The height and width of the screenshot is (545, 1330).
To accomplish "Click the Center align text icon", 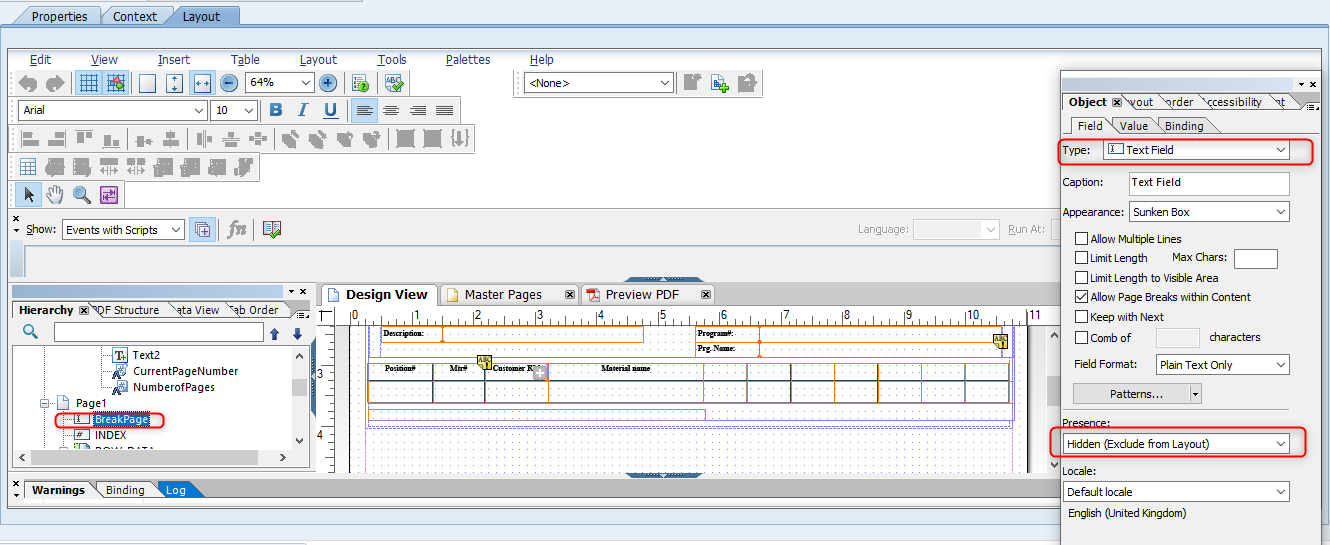I will click(391, 110).
